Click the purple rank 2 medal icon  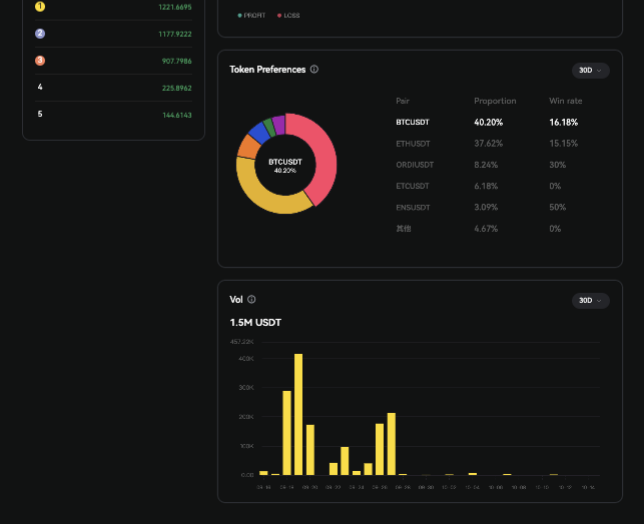point(40,33)
